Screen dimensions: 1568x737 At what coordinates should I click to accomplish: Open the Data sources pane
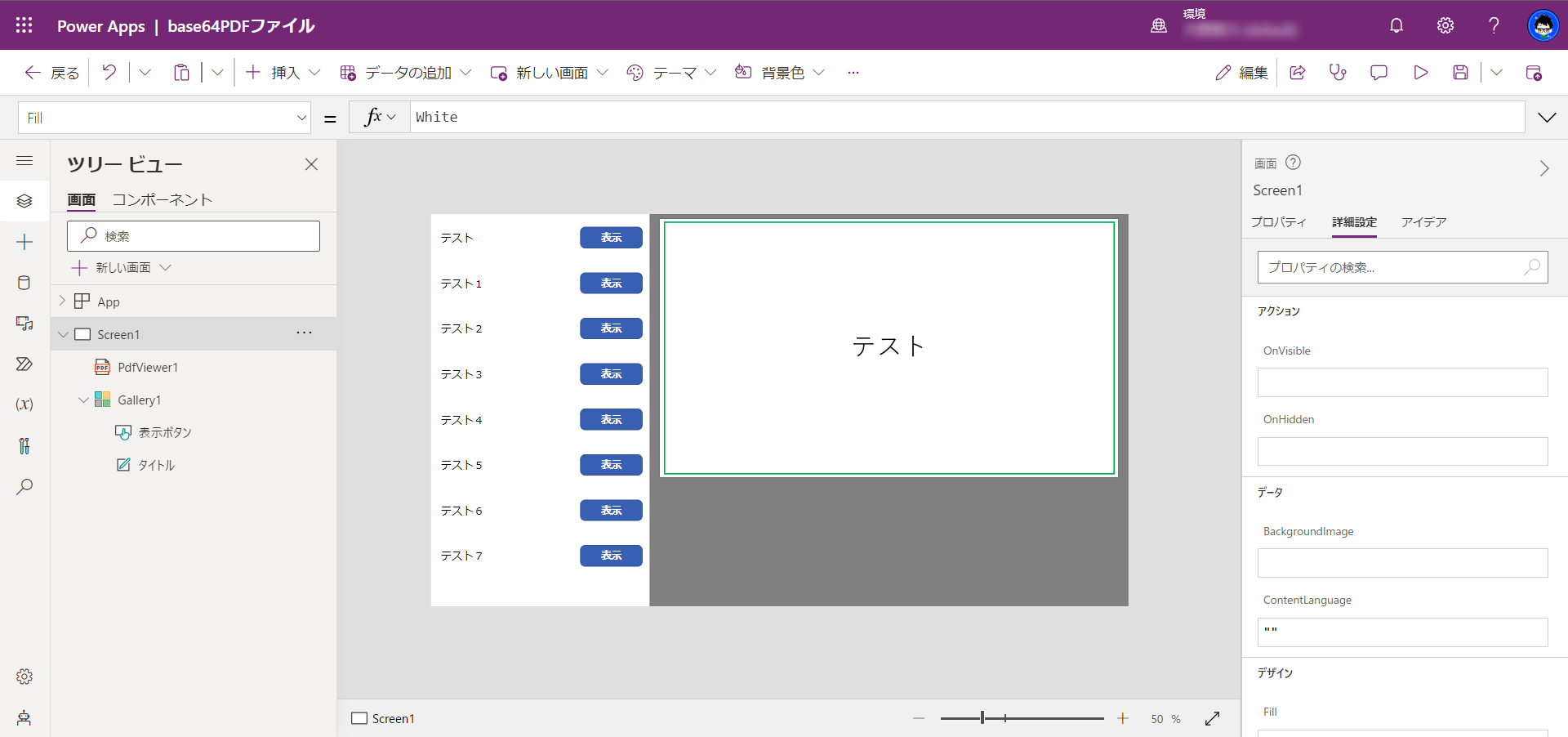[24, 283]
